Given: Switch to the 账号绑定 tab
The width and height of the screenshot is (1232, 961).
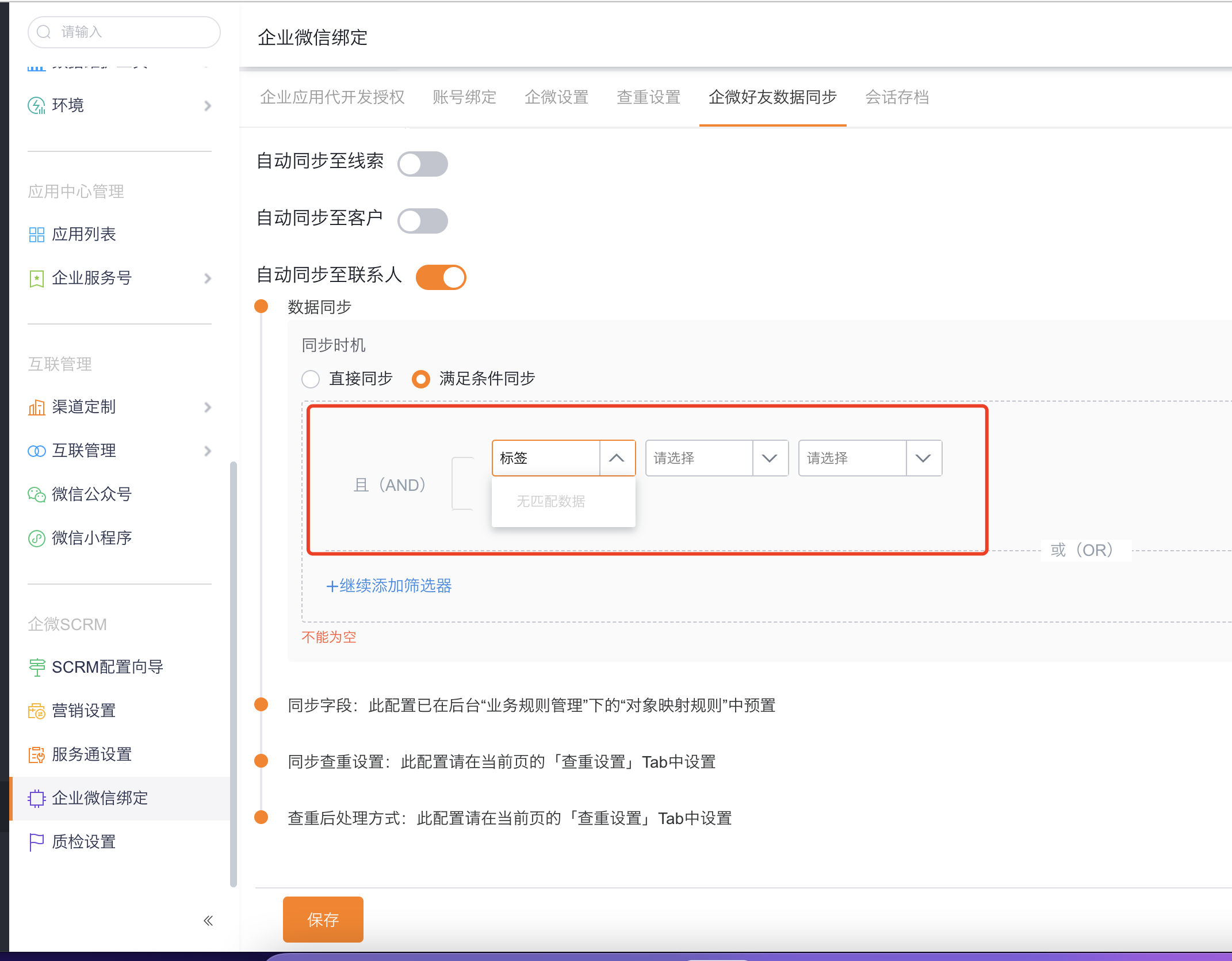Looking at the screenshot, I should point(464,97).
